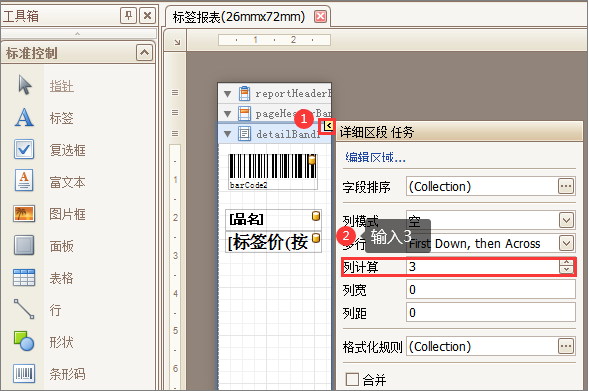Select the Label (标签) tool icon

(x=24, y=117)
